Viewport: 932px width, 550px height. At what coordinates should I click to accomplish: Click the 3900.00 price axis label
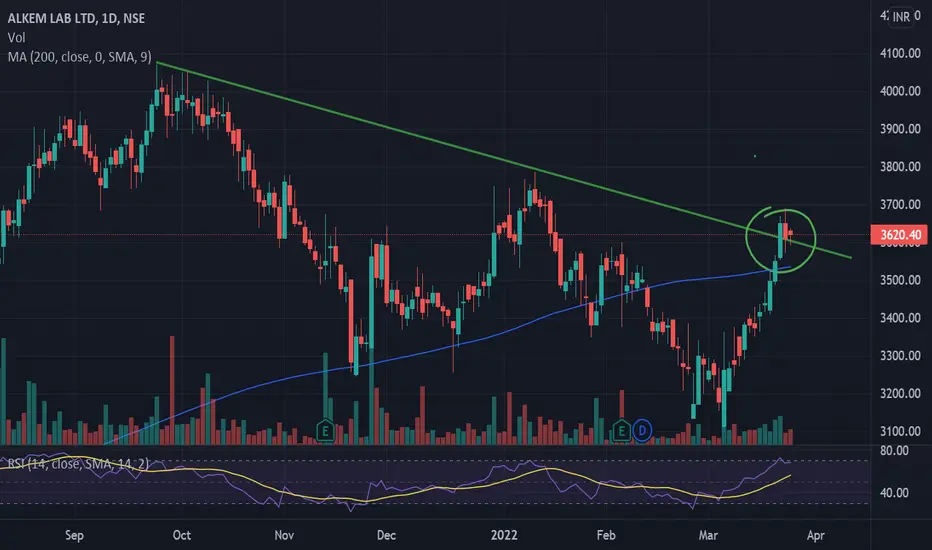click(x=900, y=129)
